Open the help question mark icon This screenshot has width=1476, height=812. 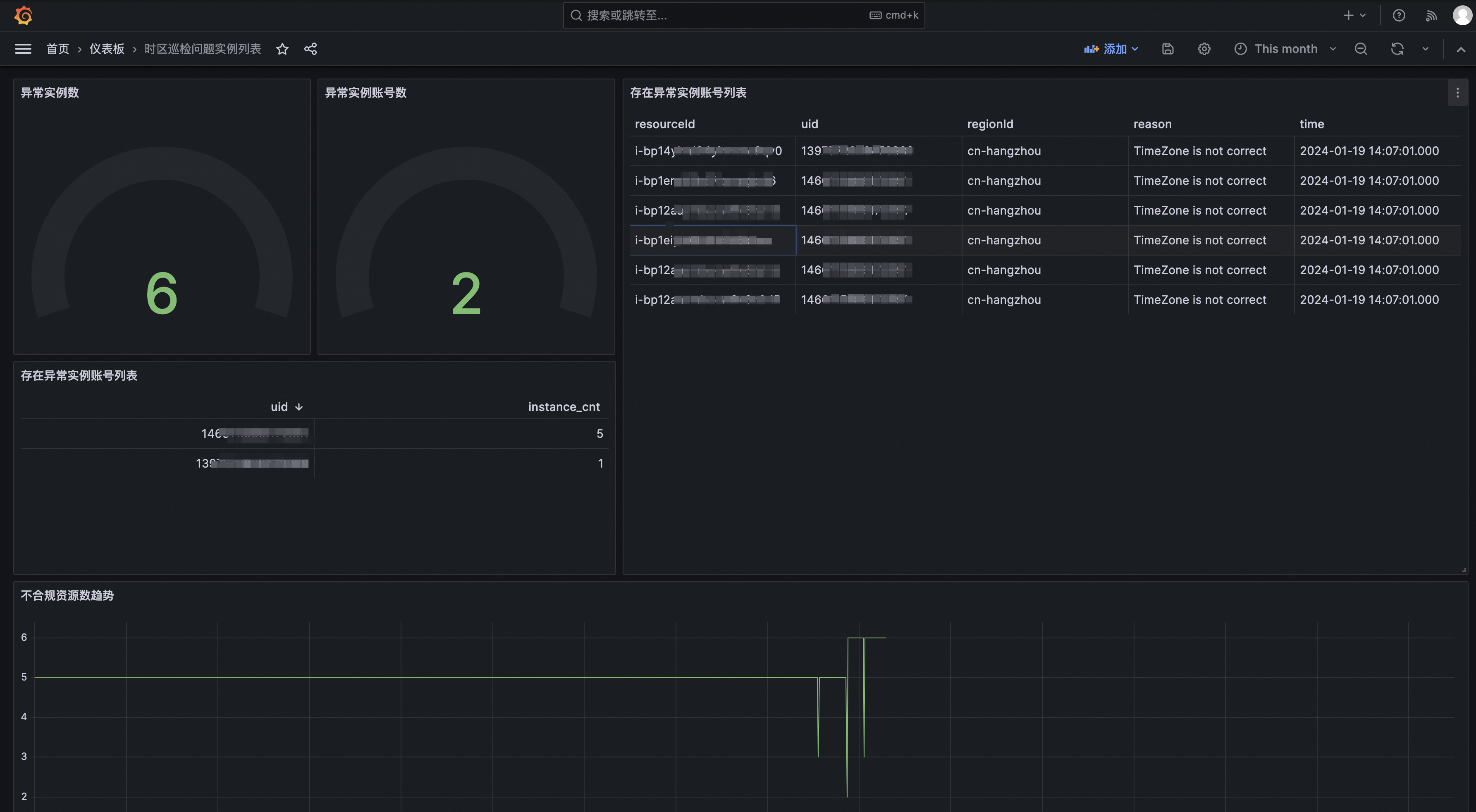click(1399, 15)
